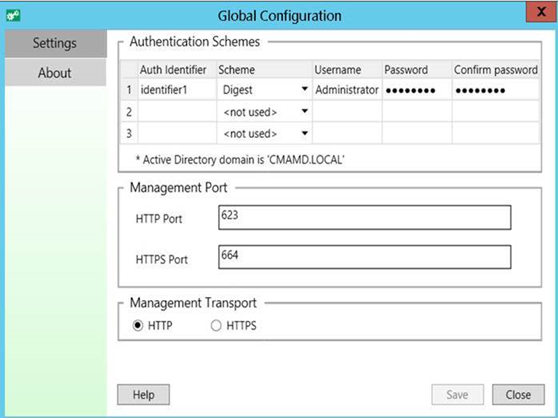Select the HTTP transport radio button
The height and width of the screenshot is (418, 558).
point(138,326)
